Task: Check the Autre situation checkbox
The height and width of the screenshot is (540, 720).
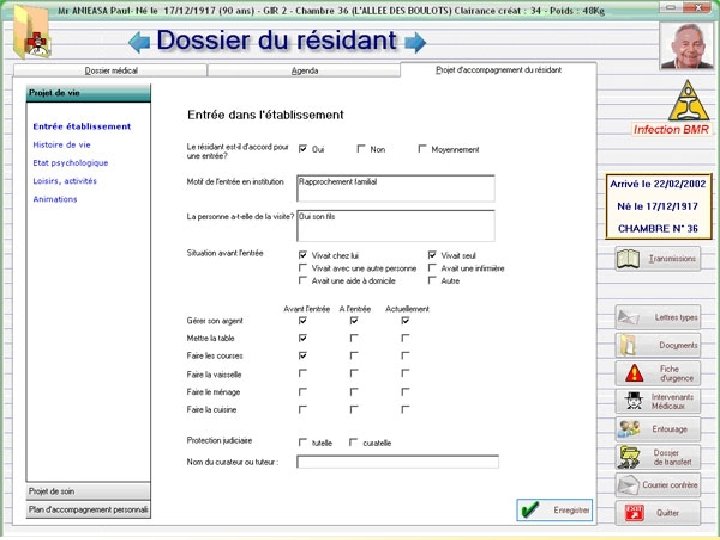Action: coord(432,280)
